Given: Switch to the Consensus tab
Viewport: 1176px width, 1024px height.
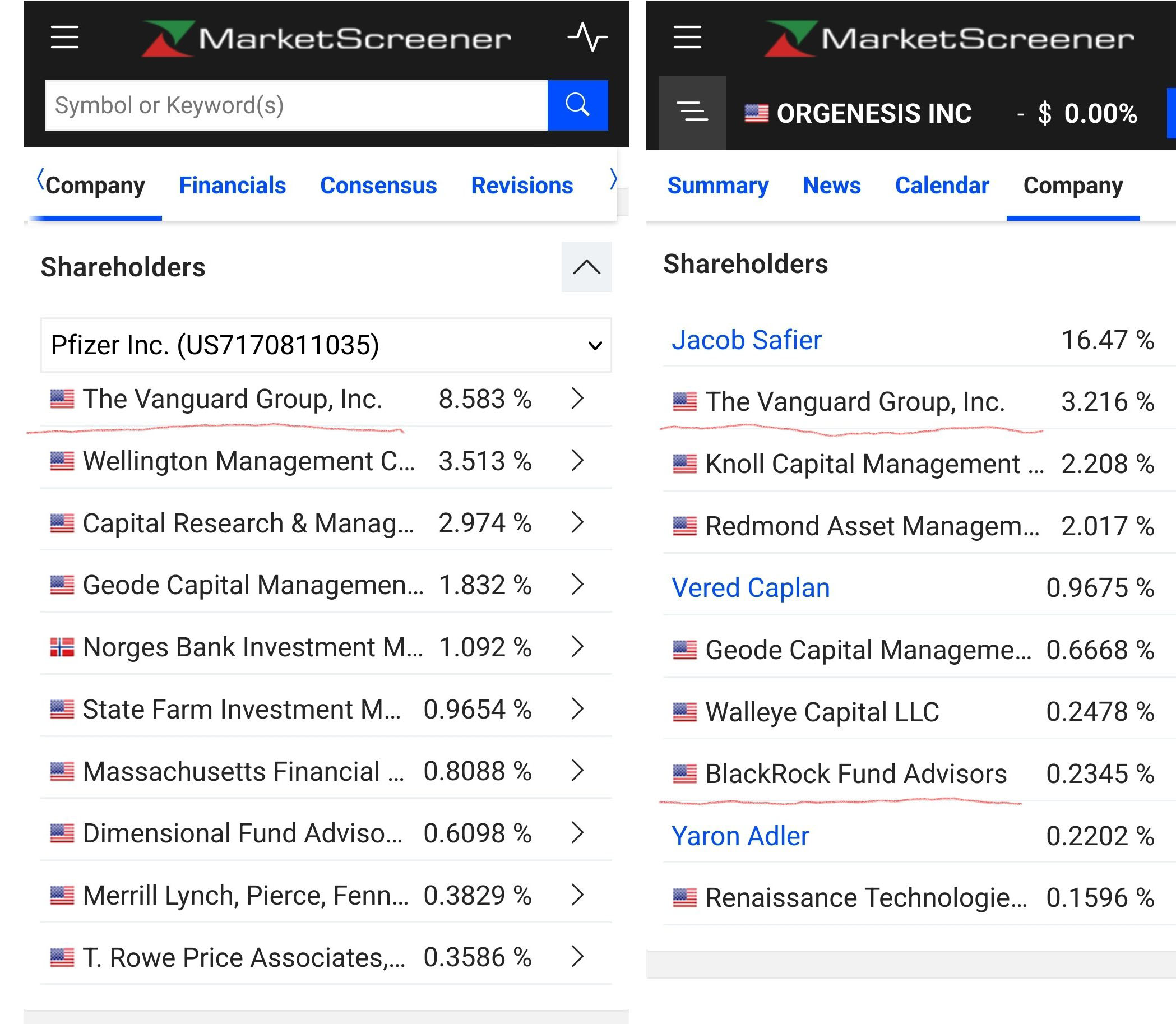Looking at the screenshot, I should (378, 186).
